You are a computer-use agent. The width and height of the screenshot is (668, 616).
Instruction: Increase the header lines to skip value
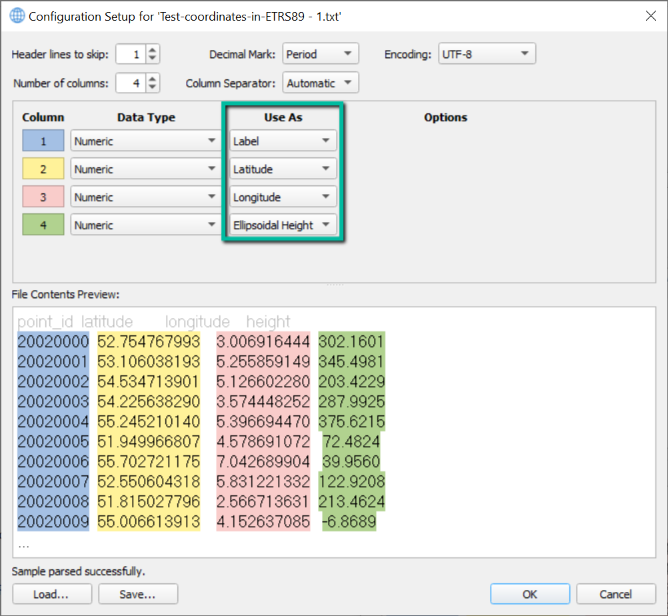click(x=153, y=49)
